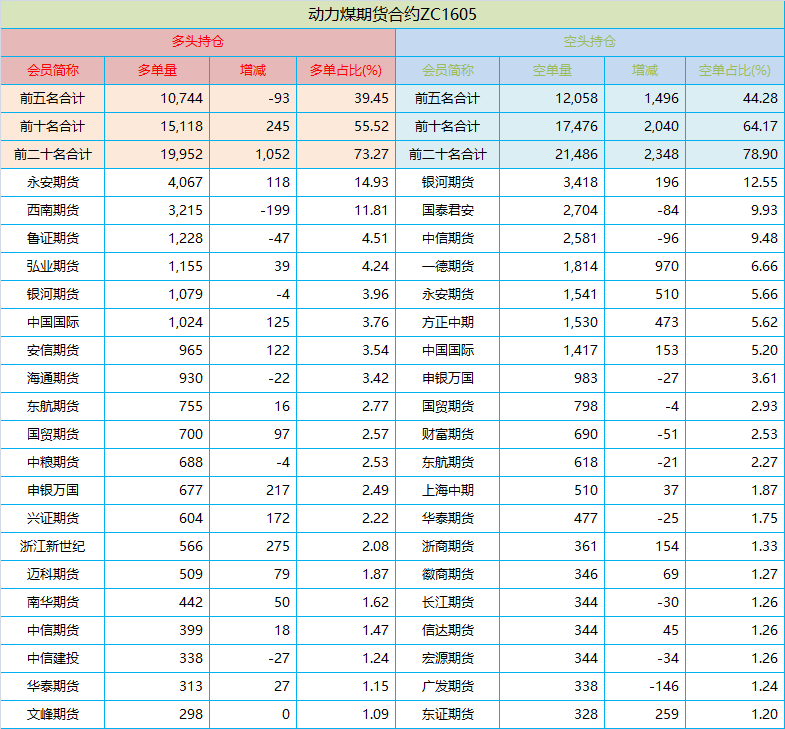The width and height of the screenshot is (785, 729).
Task: Click the 银河期货 short volume 3,418
Action: point(580,182)
